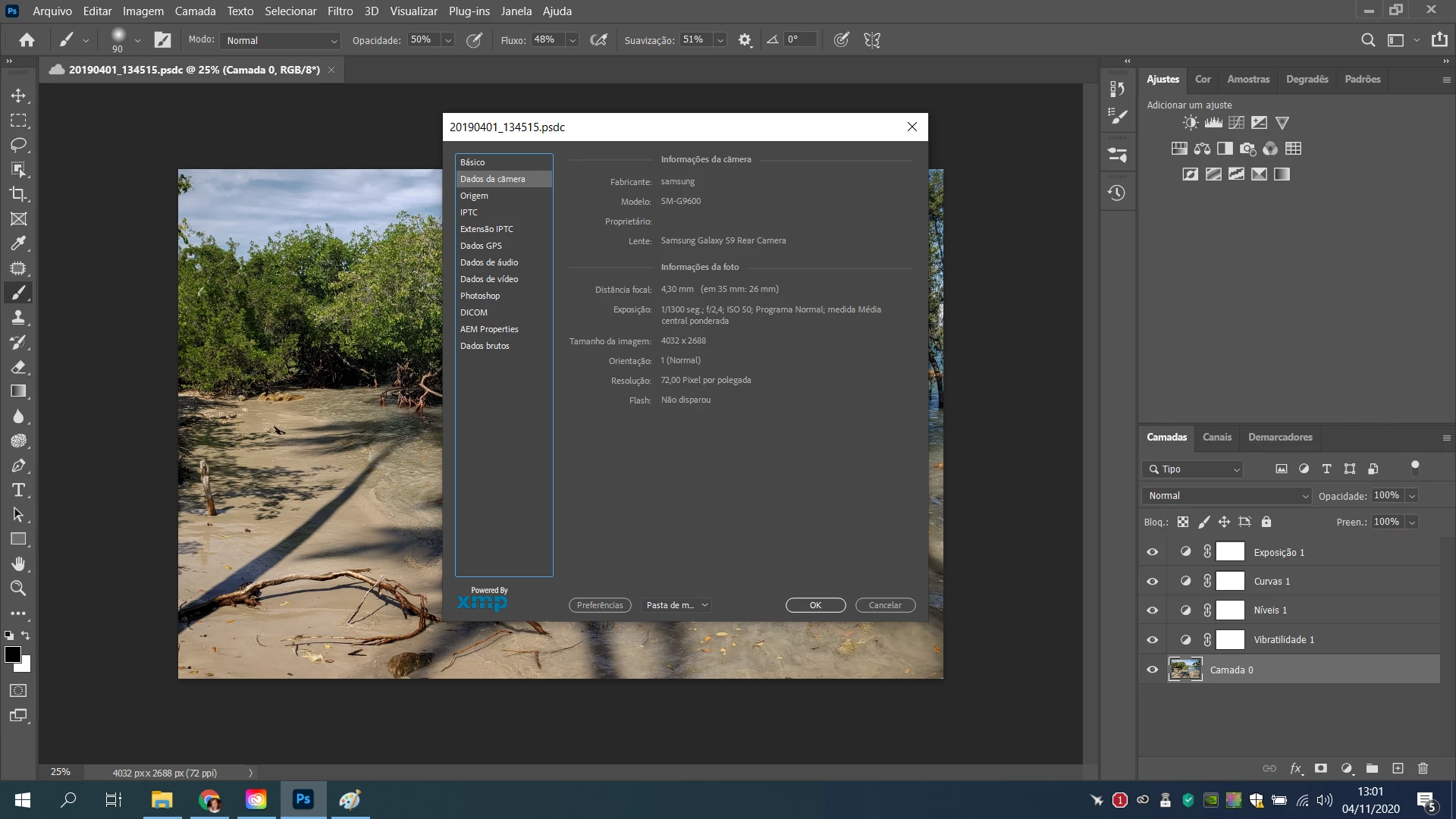Expand the Pasta de modelos dropdown

pyautogui.click(x=676, y=605)
